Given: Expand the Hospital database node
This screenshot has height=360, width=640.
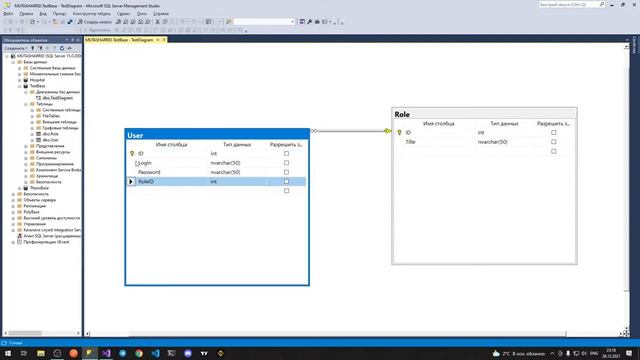Looking at the screenshot, I should 20,80.
